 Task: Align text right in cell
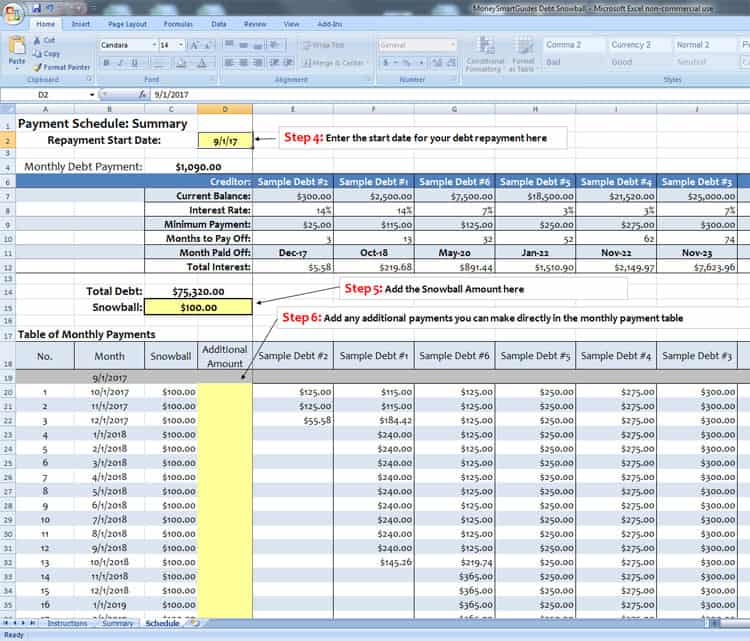[258, 63]
